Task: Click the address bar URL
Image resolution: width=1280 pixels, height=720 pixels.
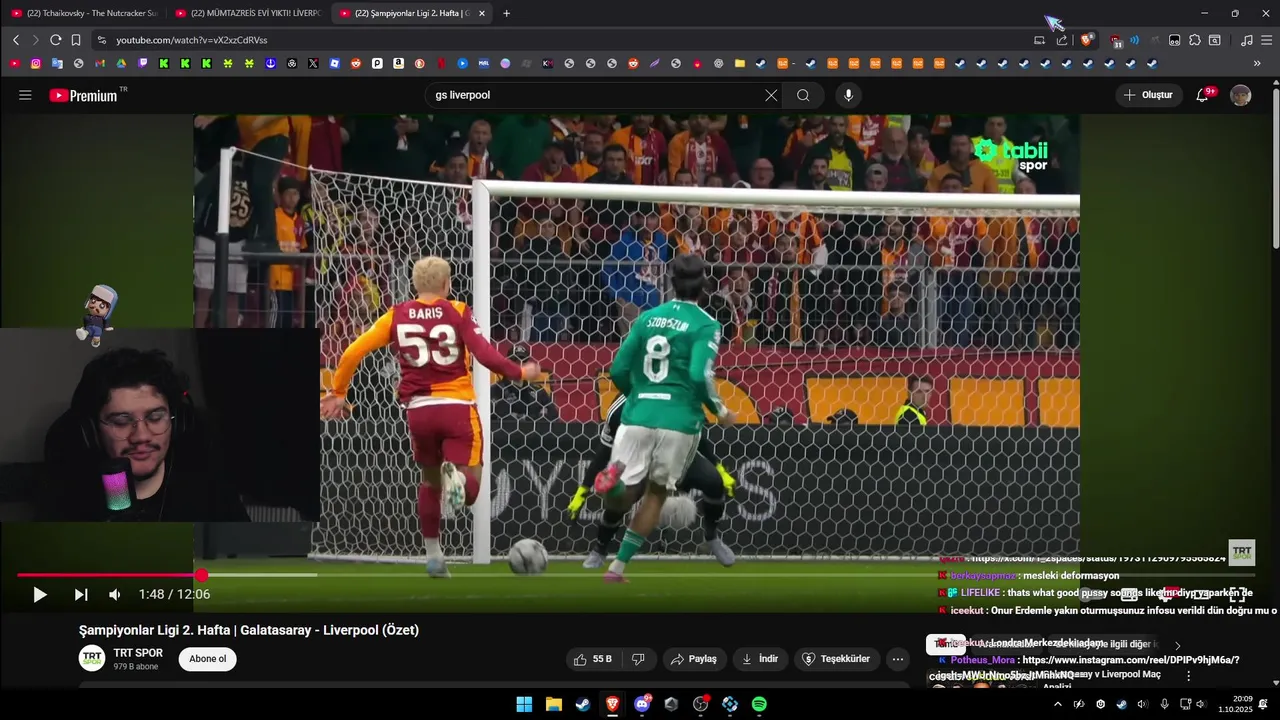Action: pyautogui.click(x=191, y=40)
